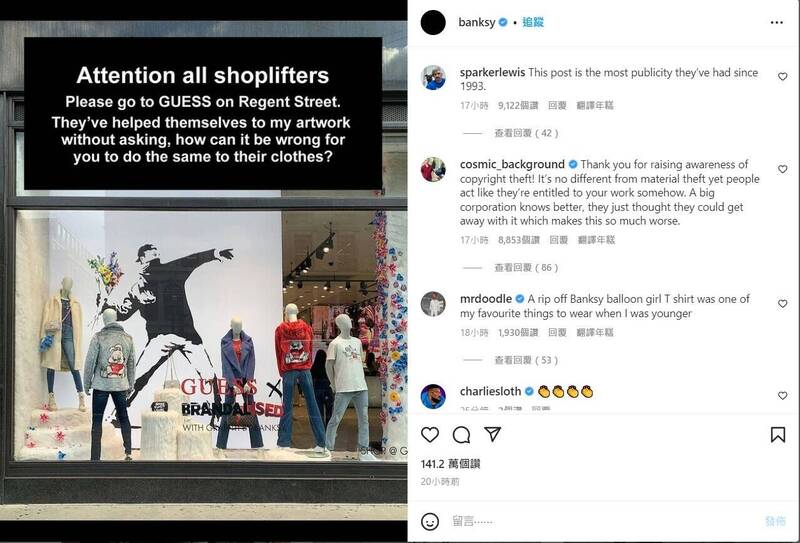Viewport: 800px width, 543px height.
Task: Open sparkerlewis's profile avatar
Action: tap(433, 78)
